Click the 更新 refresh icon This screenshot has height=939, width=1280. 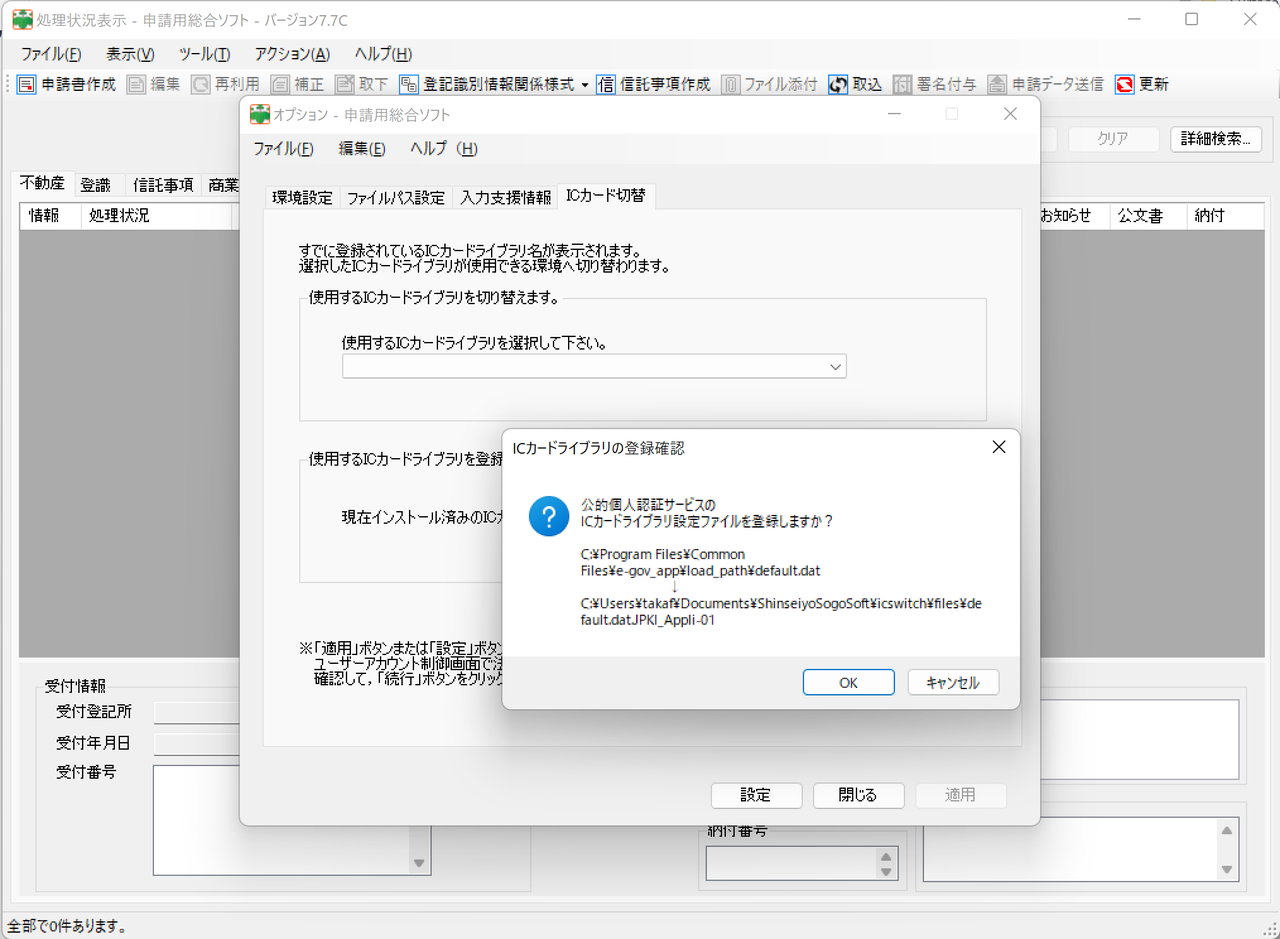coord(1125,85)
